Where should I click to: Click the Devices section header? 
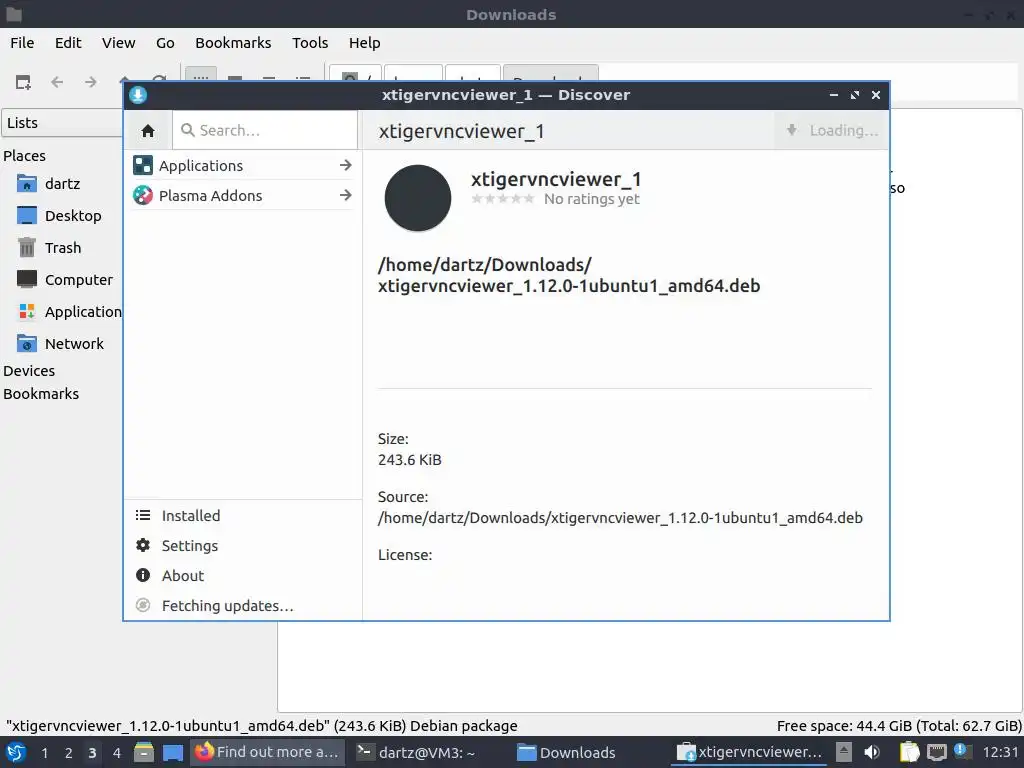[x=29, y=371]
